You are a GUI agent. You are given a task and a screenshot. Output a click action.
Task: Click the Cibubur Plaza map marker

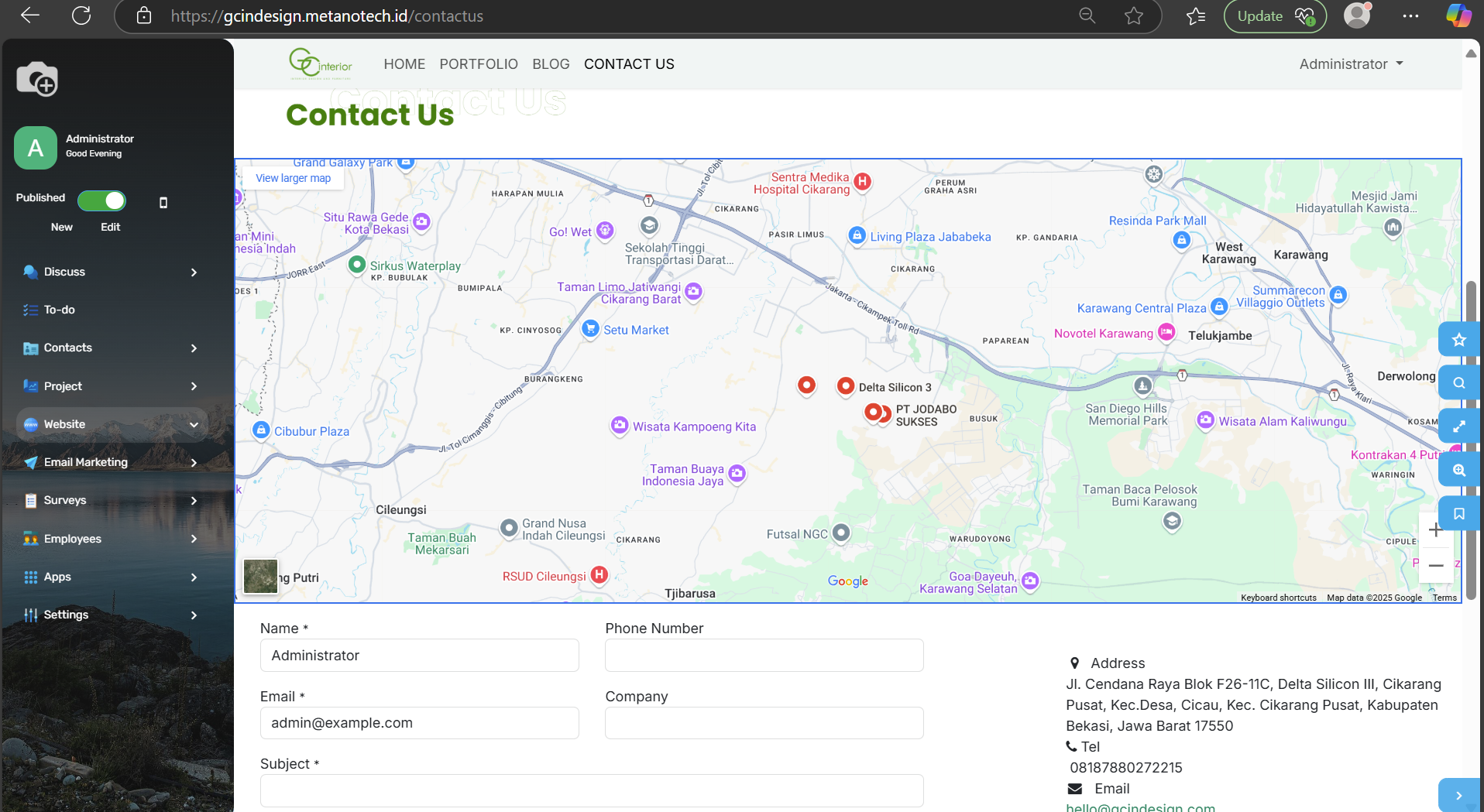click(x=261, y=430)
